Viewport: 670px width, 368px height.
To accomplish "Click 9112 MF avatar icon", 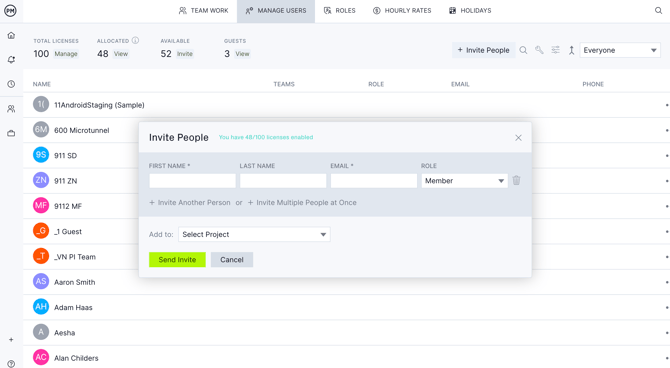I will [x=41, y=206].
